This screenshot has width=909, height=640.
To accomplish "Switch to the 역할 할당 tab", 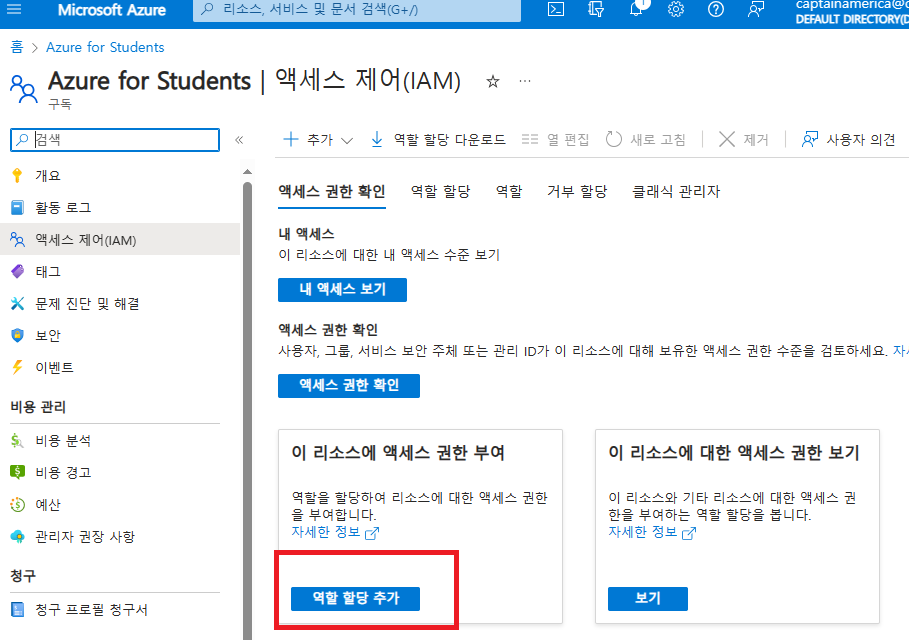I will click(441, 191).
